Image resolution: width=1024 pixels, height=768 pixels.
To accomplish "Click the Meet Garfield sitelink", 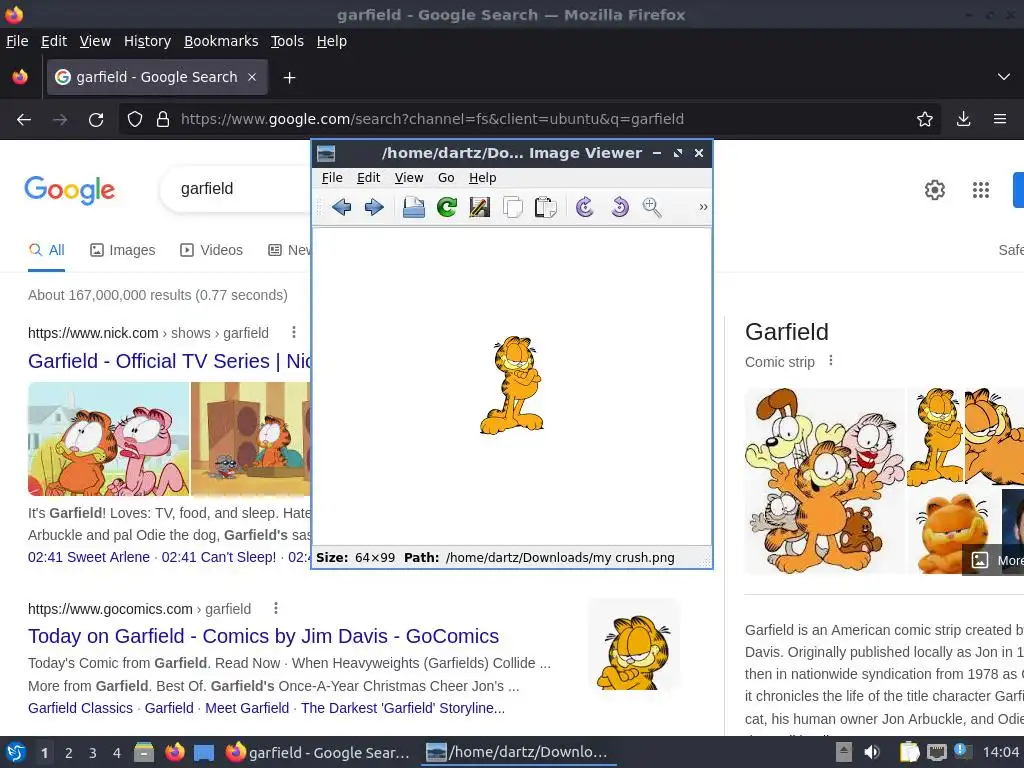I will click(247, 708).
